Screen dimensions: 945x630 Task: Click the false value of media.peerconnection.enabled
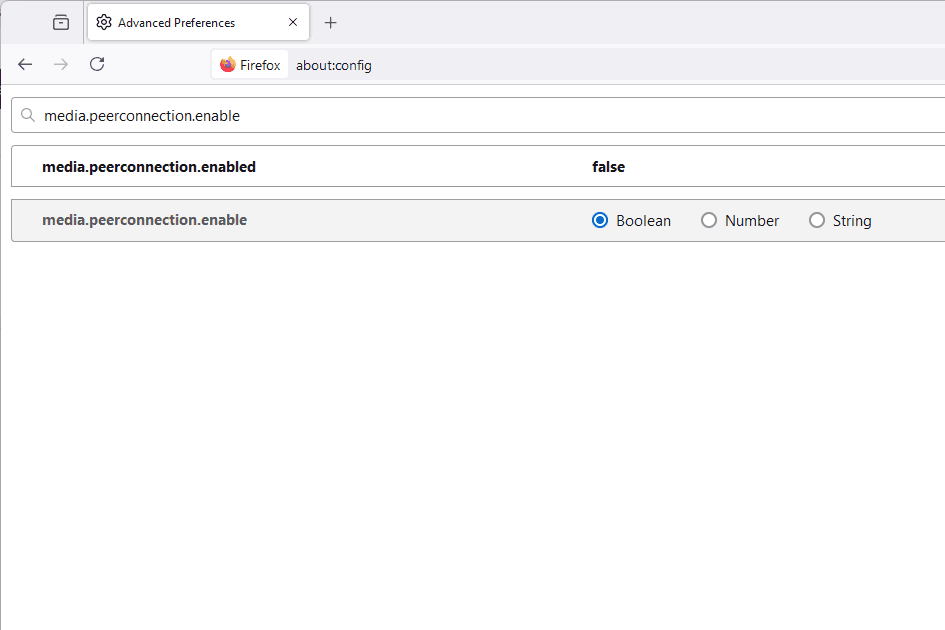tap(608, 167)
